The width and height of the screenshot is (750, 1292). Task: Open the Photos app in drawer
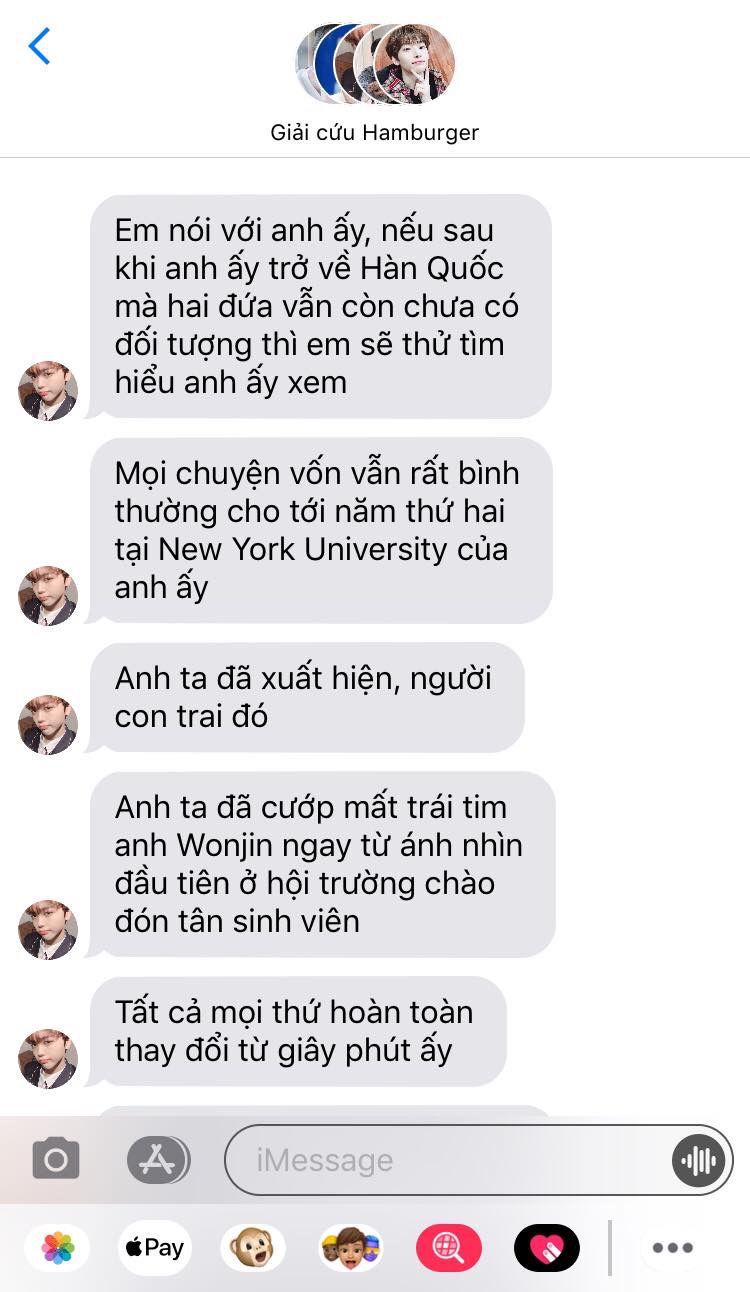(58, 1247)
